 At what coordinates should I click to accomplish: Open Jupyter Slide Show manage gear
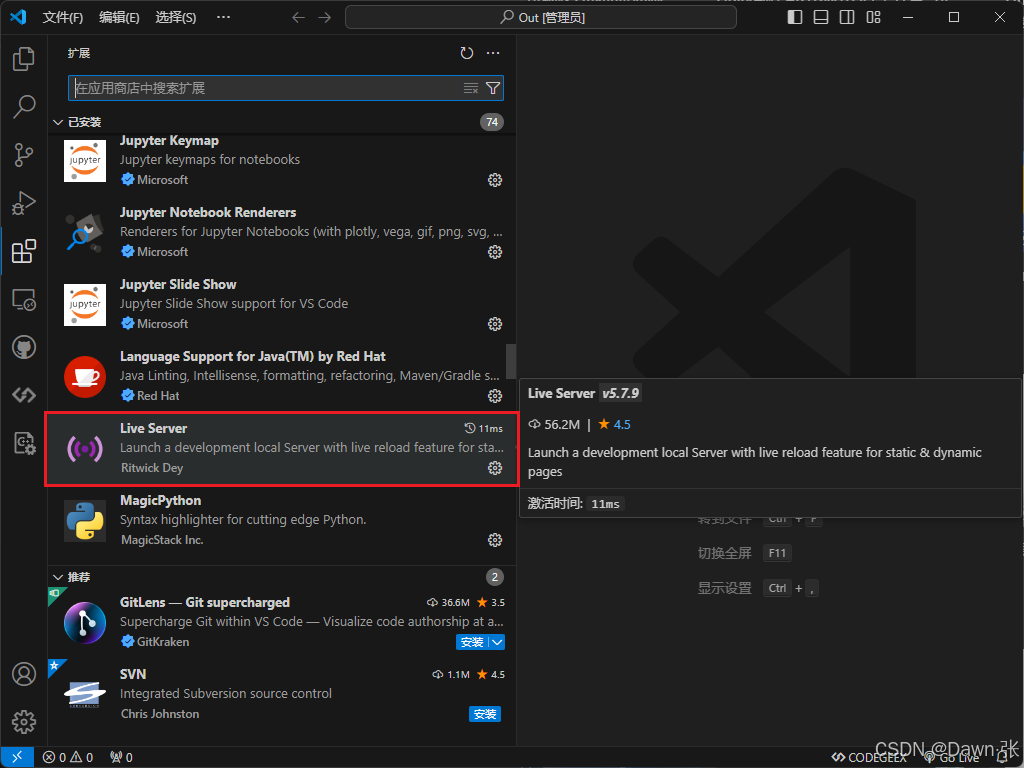coord(495,324)
